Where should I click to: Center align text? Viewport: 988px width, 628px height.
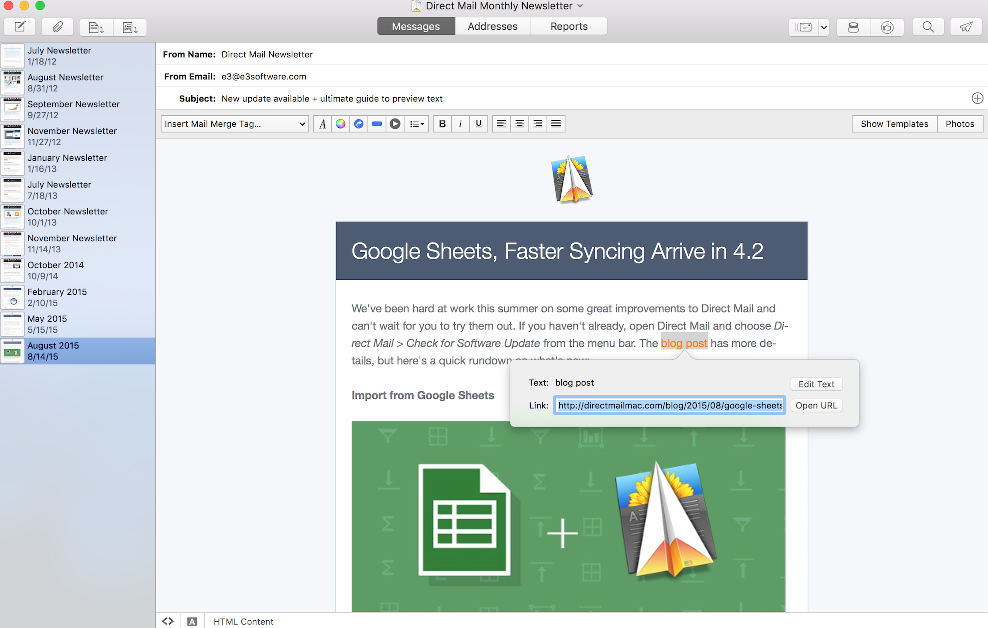click(519, 124)
